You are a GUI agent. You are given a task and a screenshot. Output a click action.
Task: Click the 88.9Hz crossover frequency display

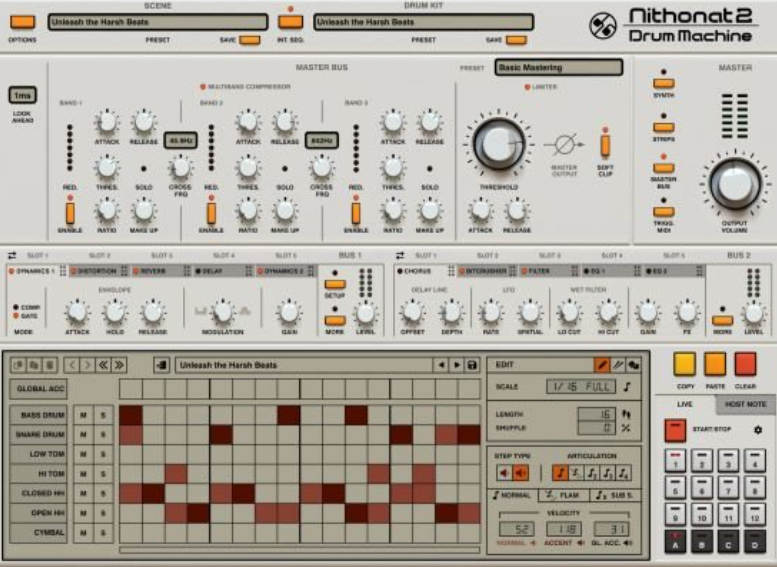tap(180, 141)
